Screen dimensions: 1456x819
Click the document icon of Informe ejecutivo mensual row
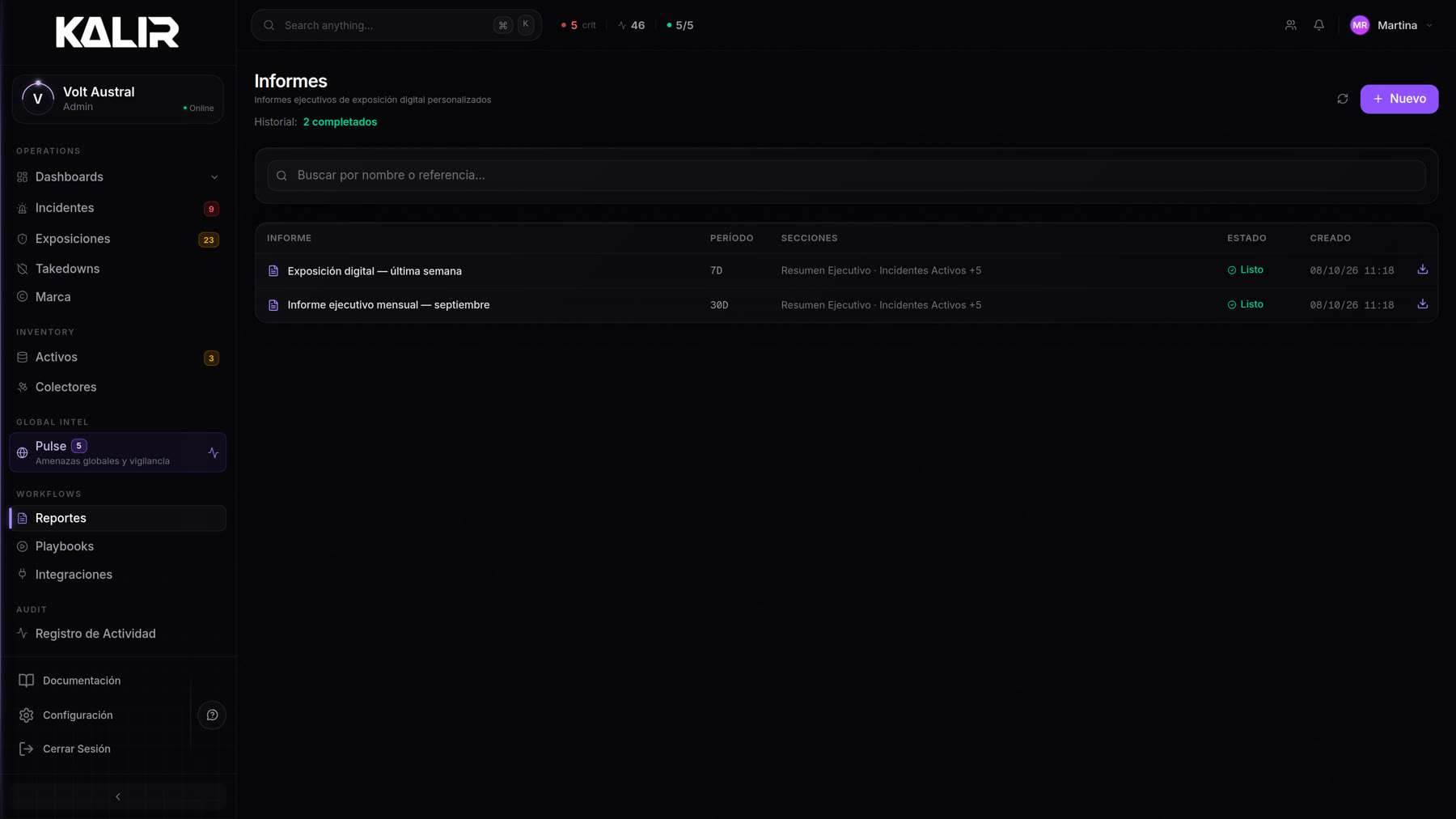pyautogui.click(x=273, y=305)
